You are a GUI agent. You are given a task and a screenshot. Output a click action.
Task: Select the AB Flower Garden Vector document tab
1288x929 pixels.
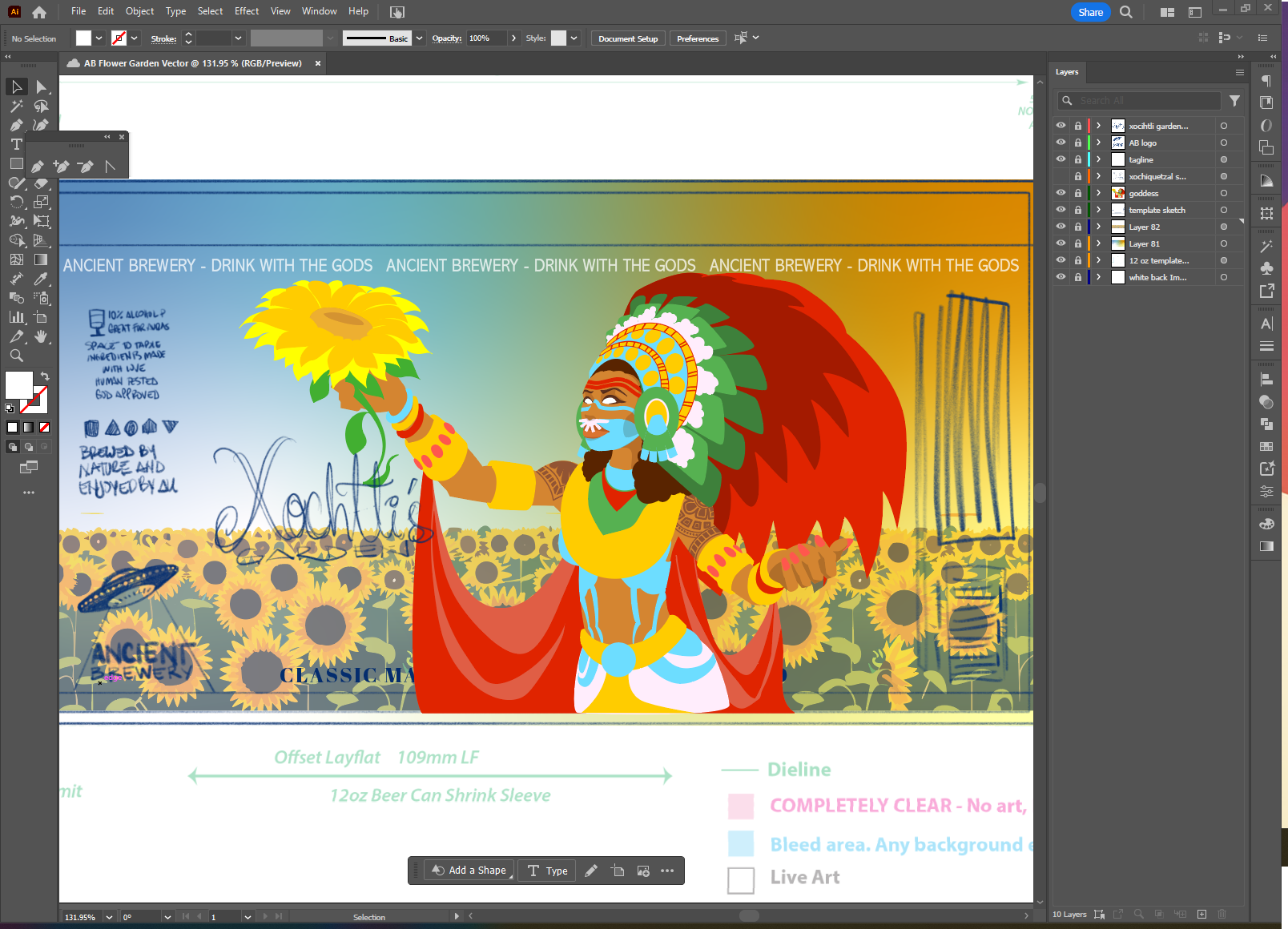[x=192, y=63]
